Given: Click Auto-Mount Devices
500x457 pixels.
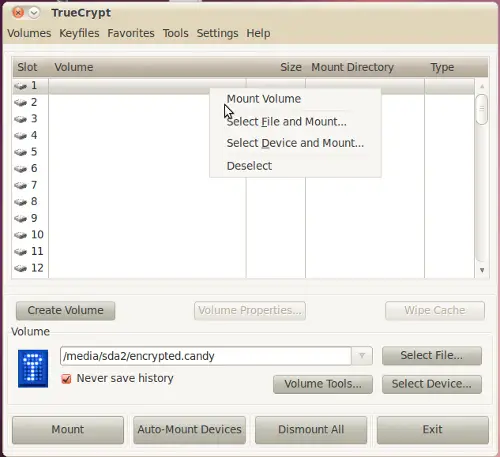Looking at the screenshot, I should tap(189, 430).
